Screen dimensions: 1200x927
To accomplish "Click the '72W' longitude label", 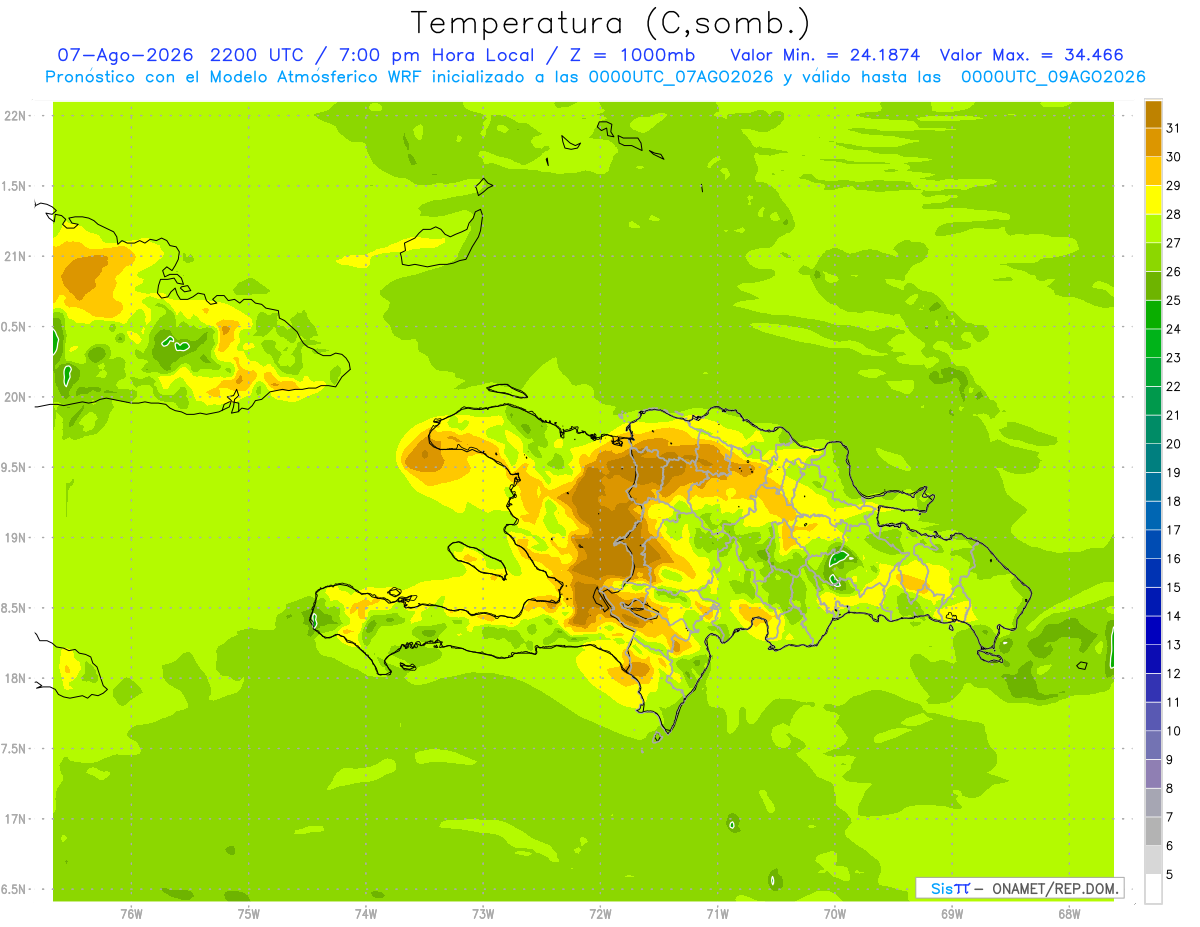I will pyautogui.click(x=600, y=914).
